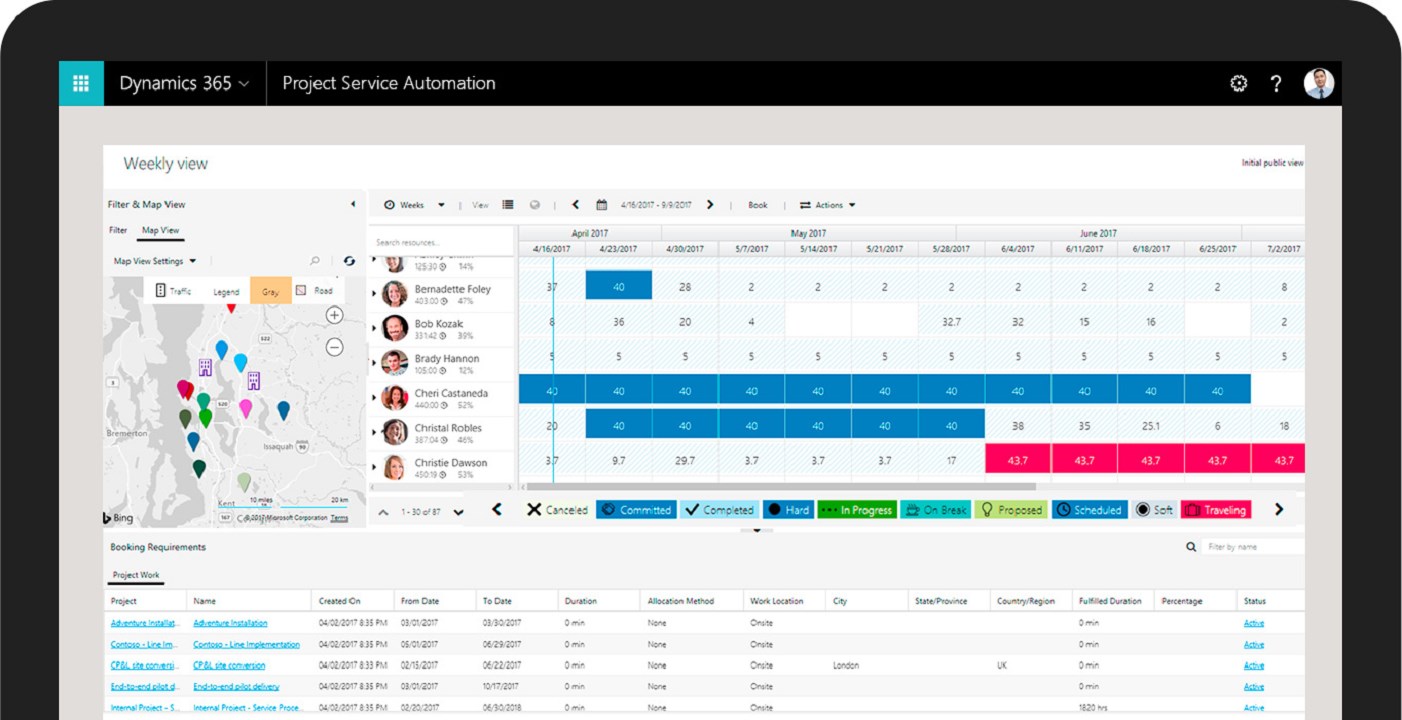Select the Gray map style
The height and width of the screenshot is (720, 1402).
click(x=270, y=292)
